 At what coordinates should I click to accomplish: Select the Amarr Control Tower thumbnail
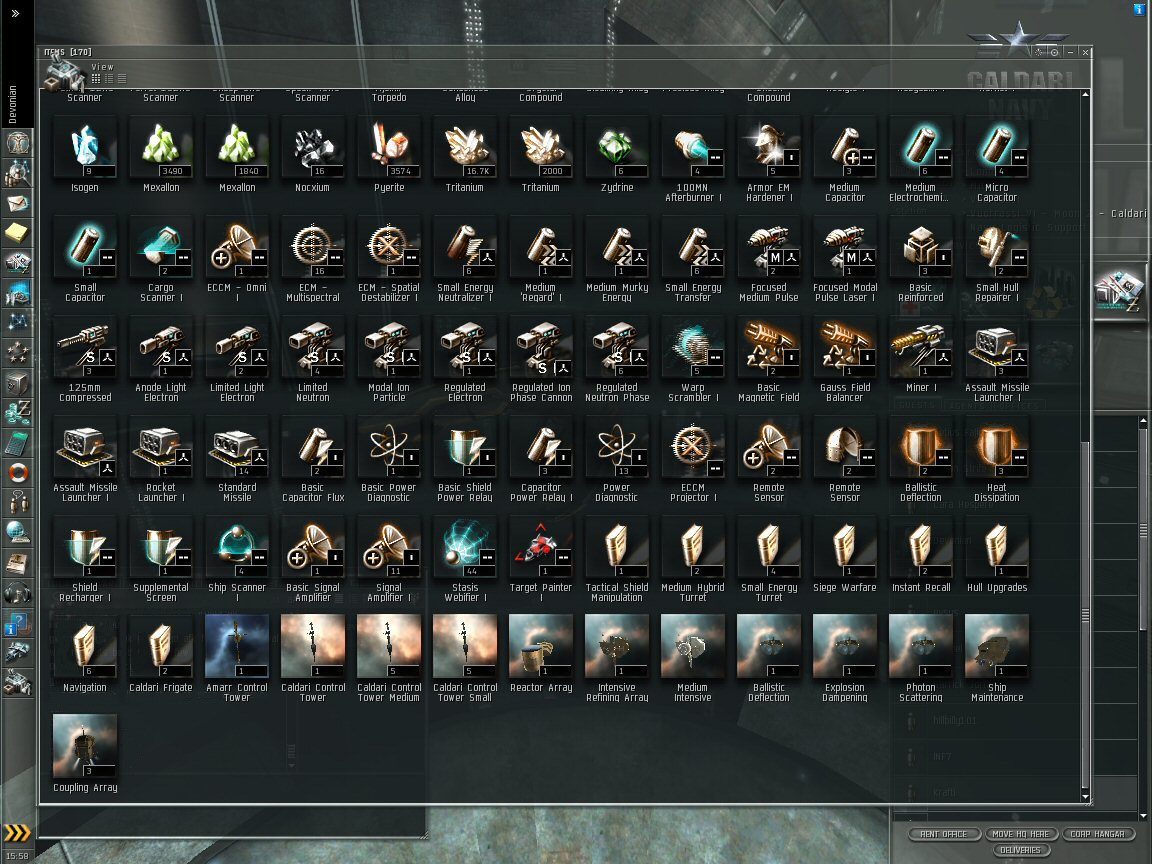point(237,647)
